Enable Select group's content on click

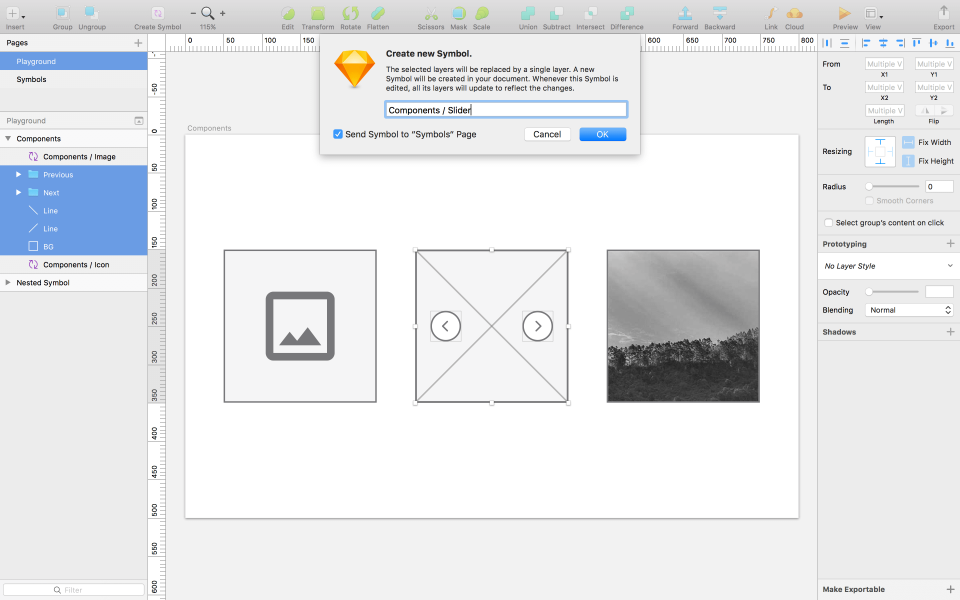tap(828, 223)
